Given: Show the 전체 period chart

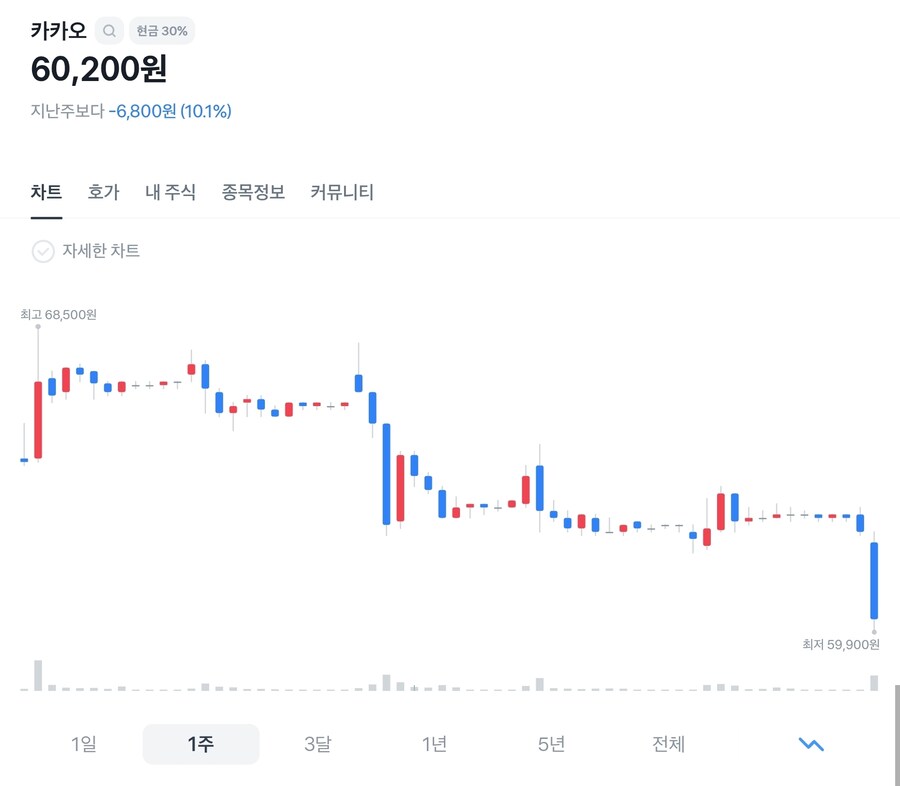Looking at the screenshot, I should click(x=668, y=744).
